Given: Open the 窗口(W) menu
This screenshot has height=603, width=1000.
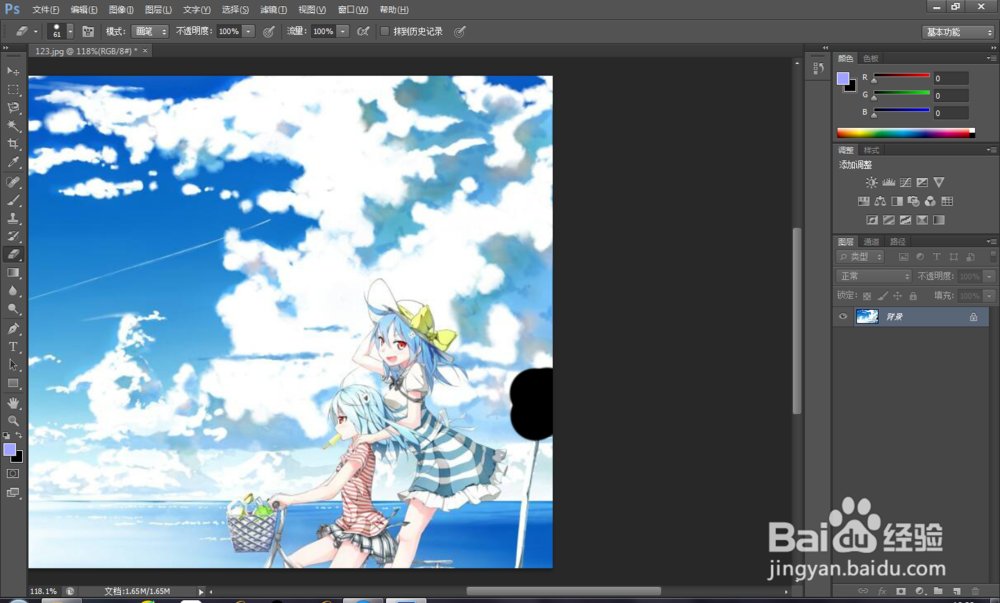Looking at the screenshot, I should (353, 10).
